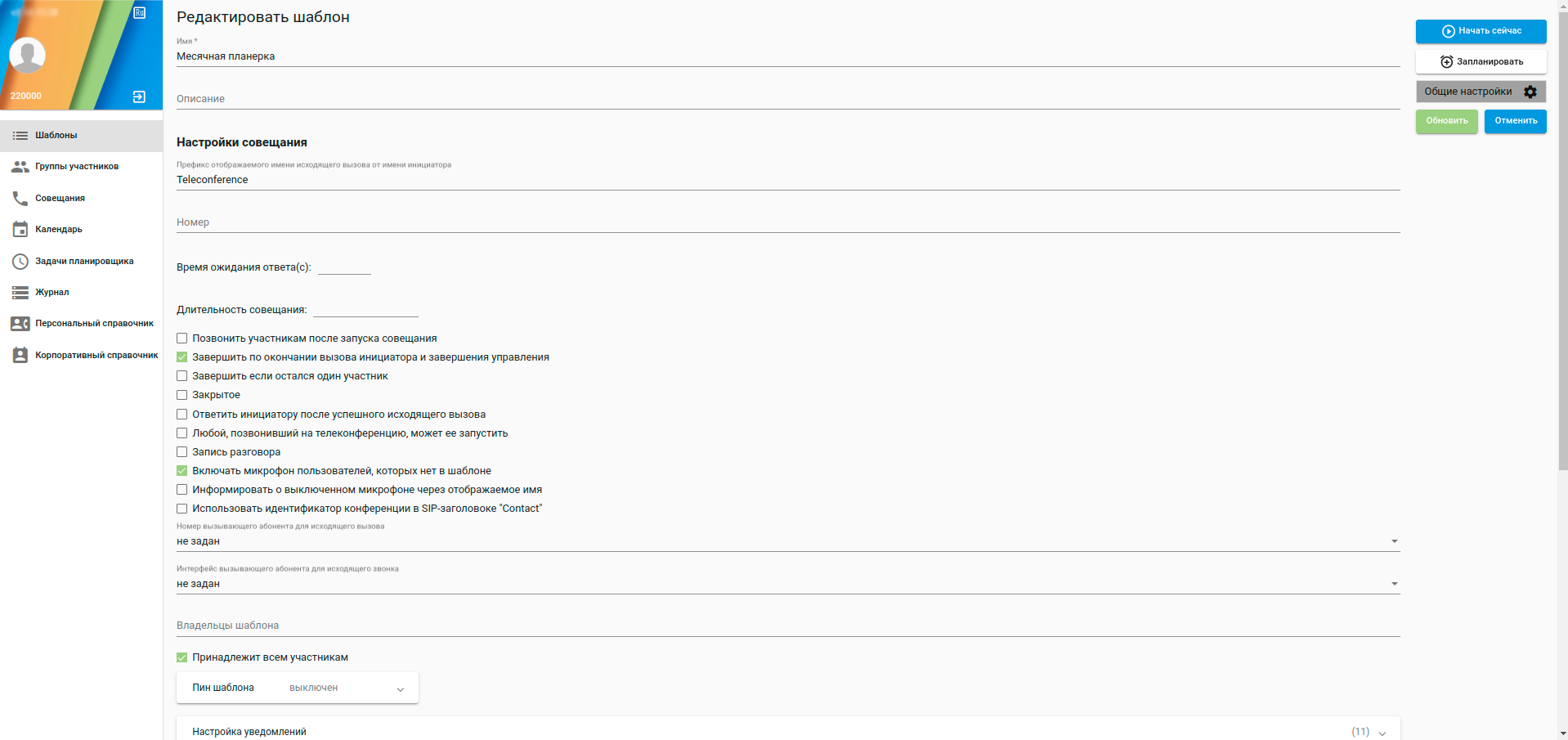Expand the Пин шаблона panel
Viewport: 1568px width, 740px height.
[400, 688]
